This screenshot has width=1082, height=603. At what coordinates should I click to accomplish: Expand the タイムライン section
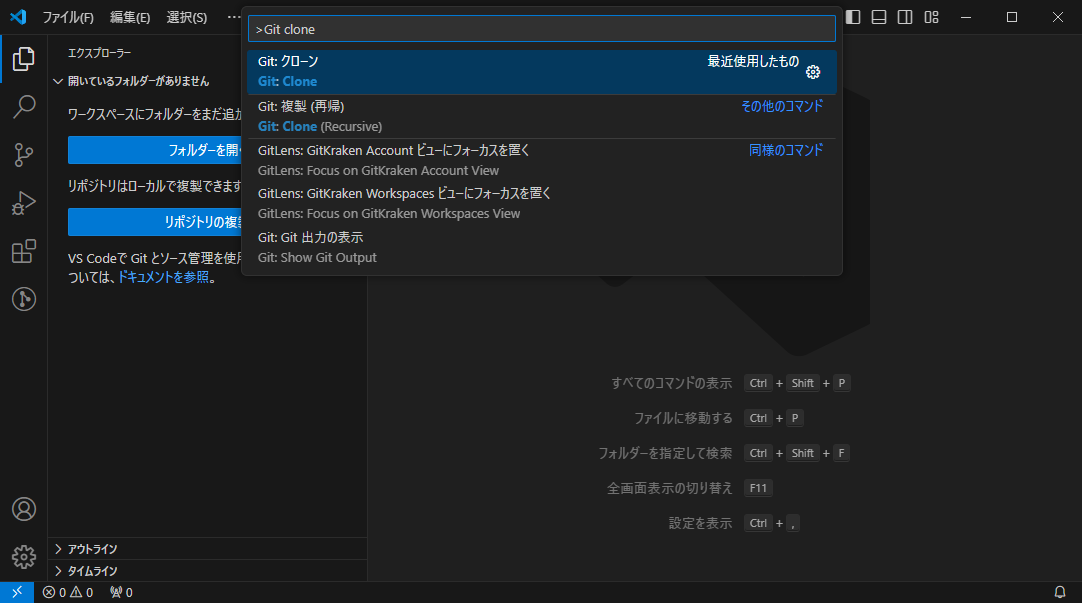207,571
